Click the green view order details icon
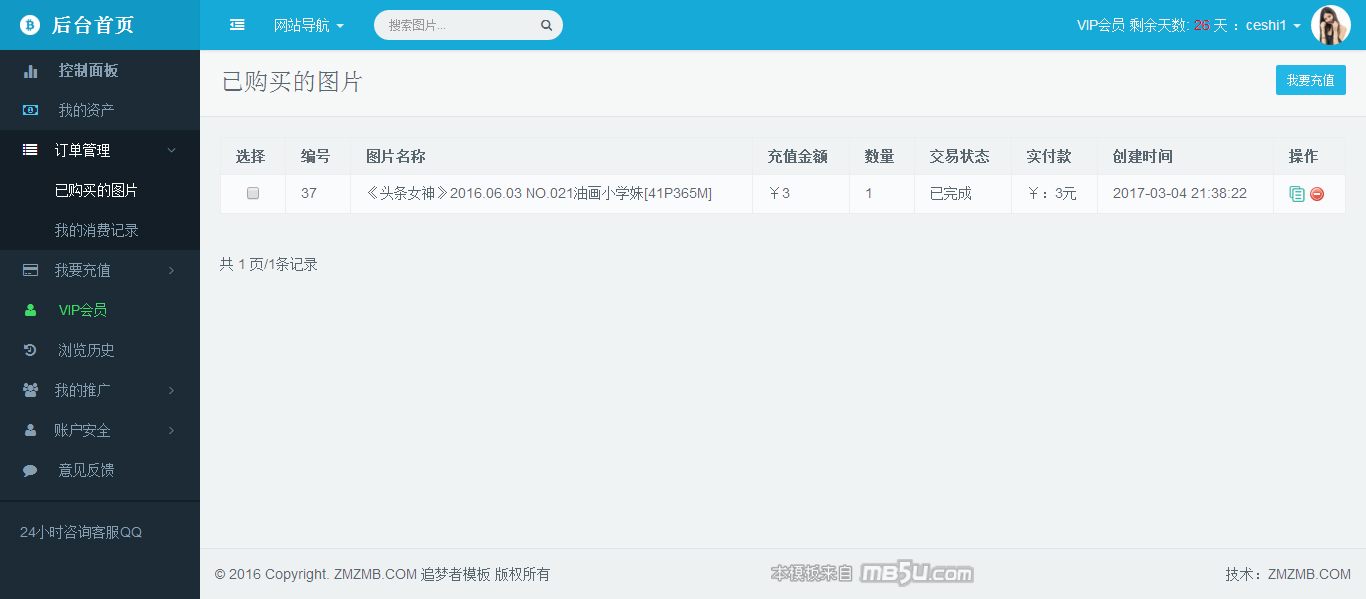This screenshot has height=599, width=1366. tap(1297, 194)
